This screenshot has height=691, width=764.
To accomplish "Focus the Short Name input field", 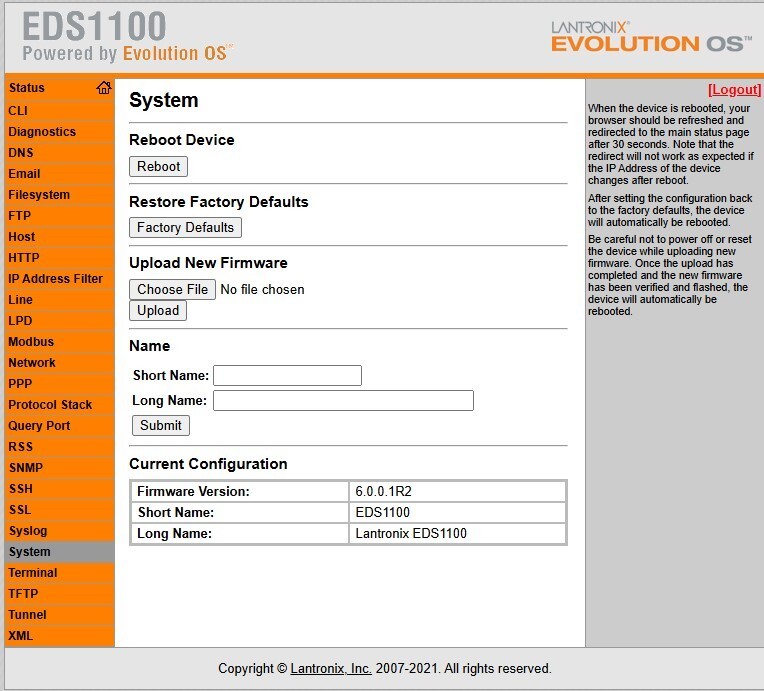I will (287, 375).
